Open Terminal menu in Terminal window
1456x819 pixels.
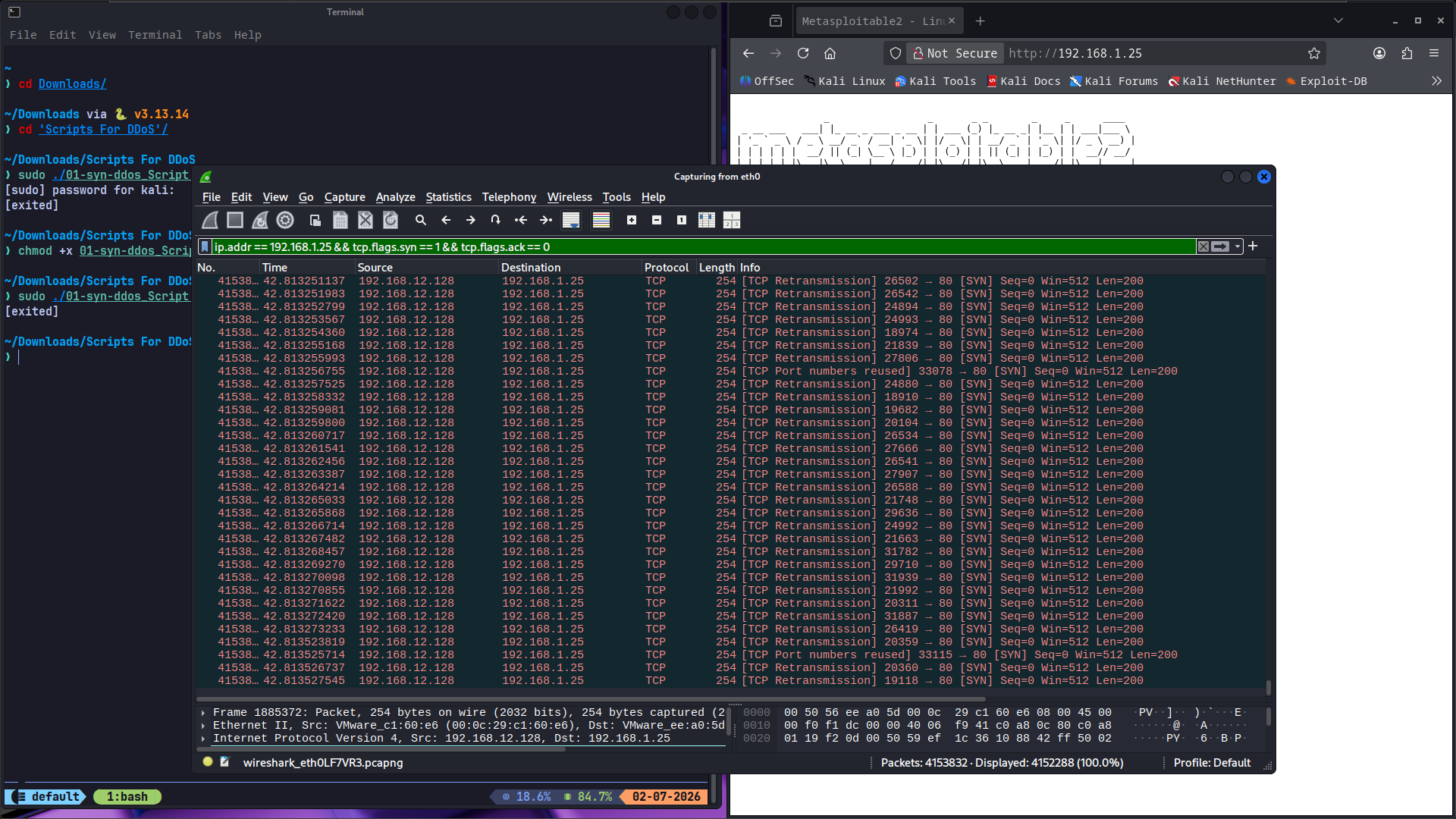(155, 35)
